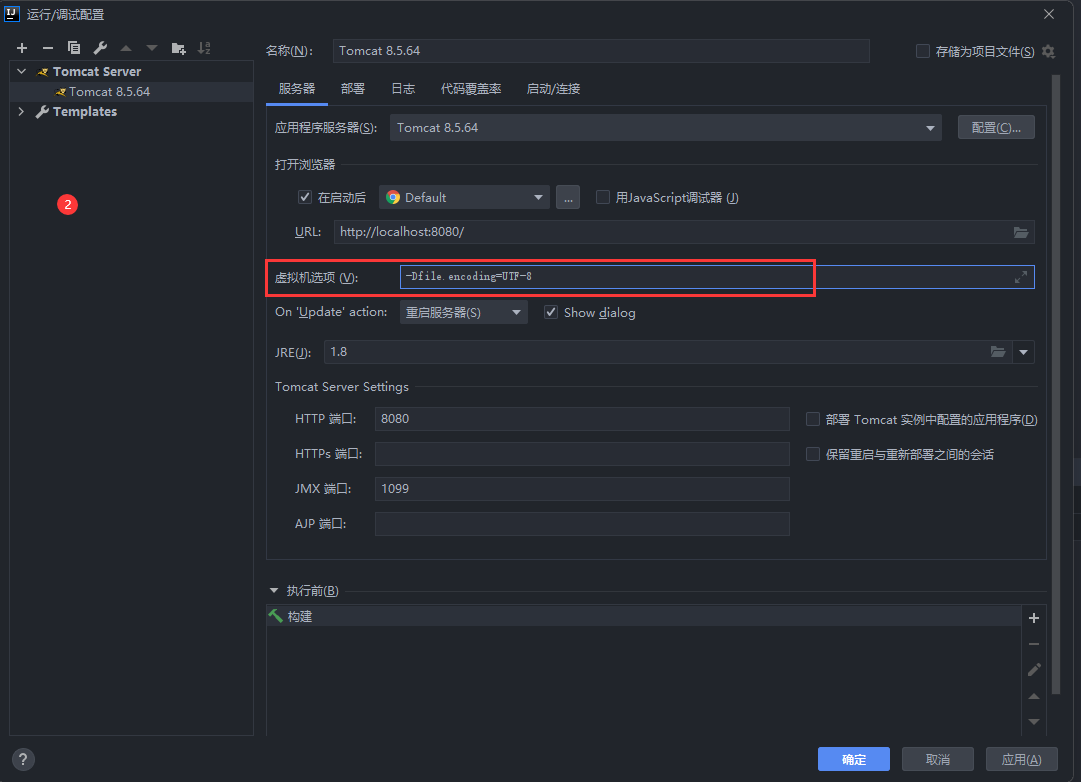
Task: Switch to the 日志 tab
Action: coord(403,89)
